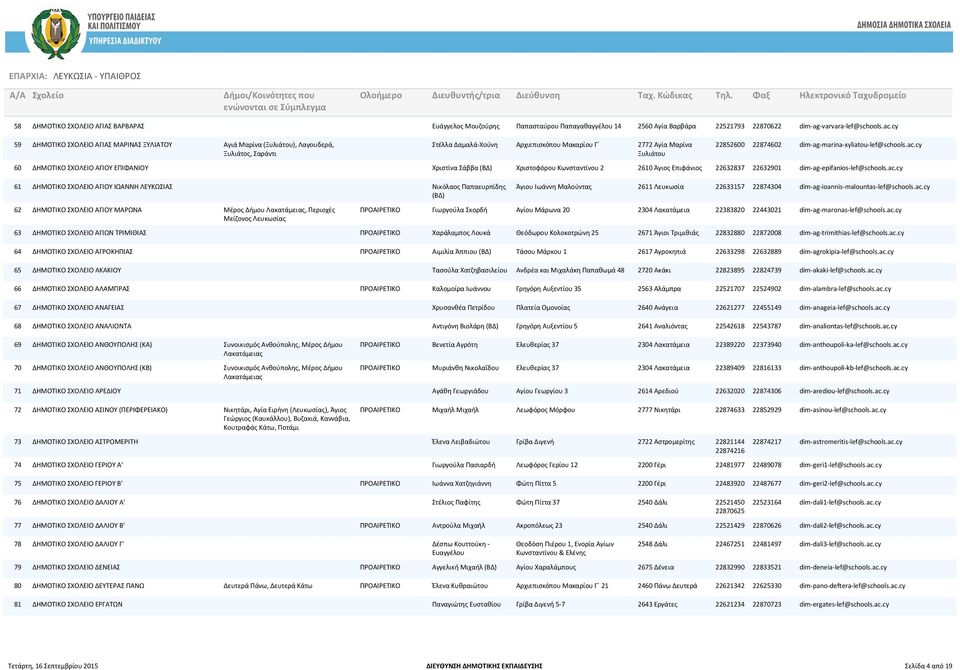This screenshot has height=670, width=960.
Task: Click email dim-anthoupoli-ka-lef@schools.ac.cy
Action: pos(853,345)
